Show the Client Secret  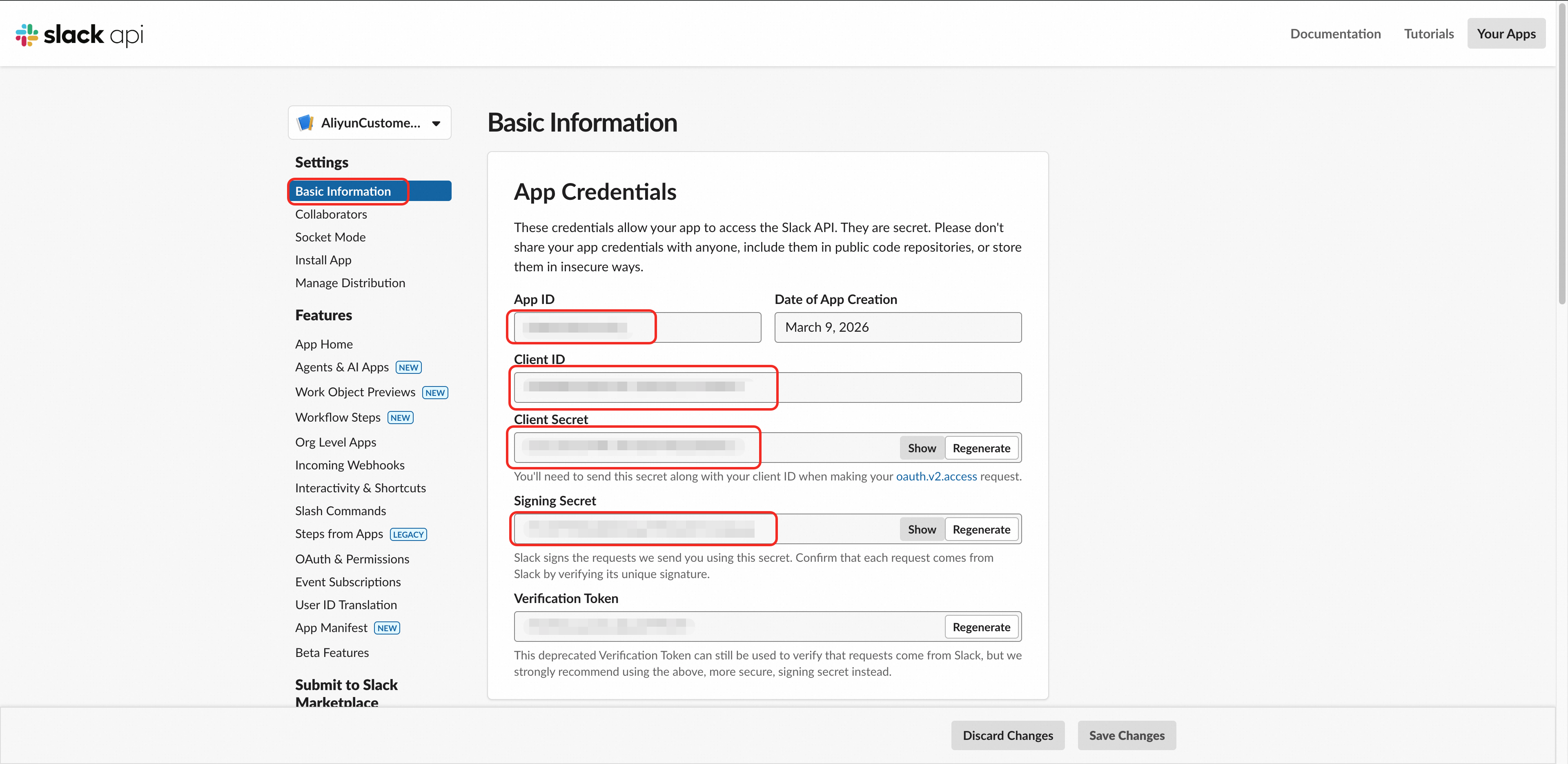click(x=922, y=448)
